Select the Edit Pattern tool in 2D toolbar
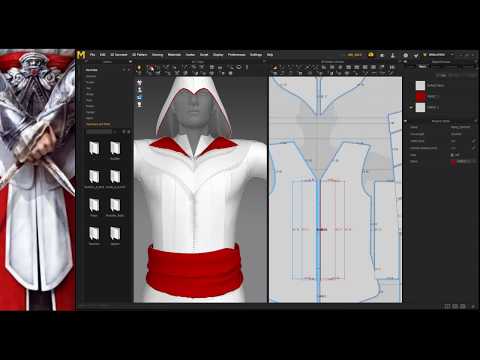This screenshot has width=480, height=360. (275, 68)
